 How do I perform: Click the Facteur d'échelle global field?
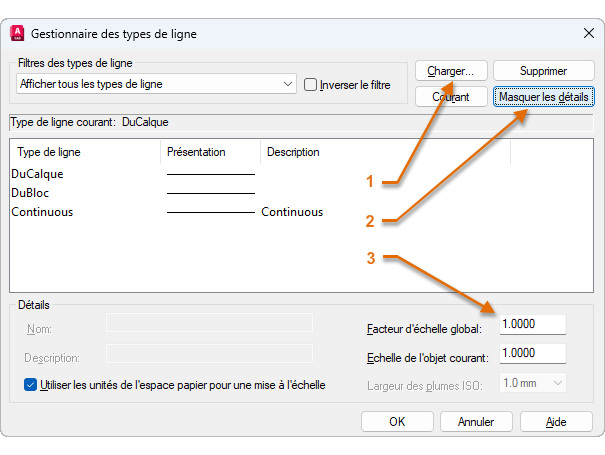click(x=531, y=326)
